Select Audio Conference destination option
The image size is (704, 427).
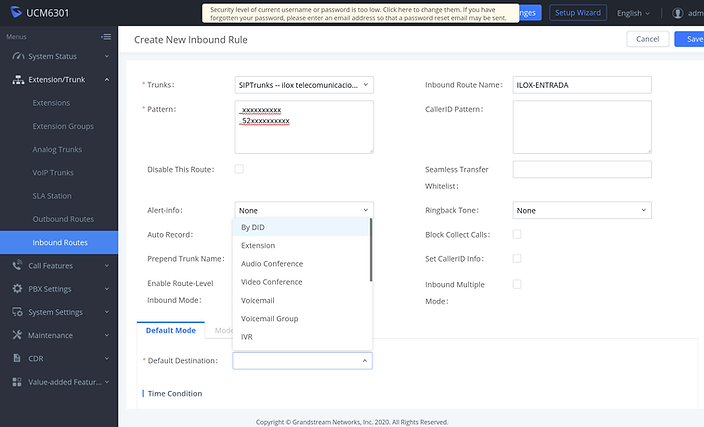click(x=301, y=264)
